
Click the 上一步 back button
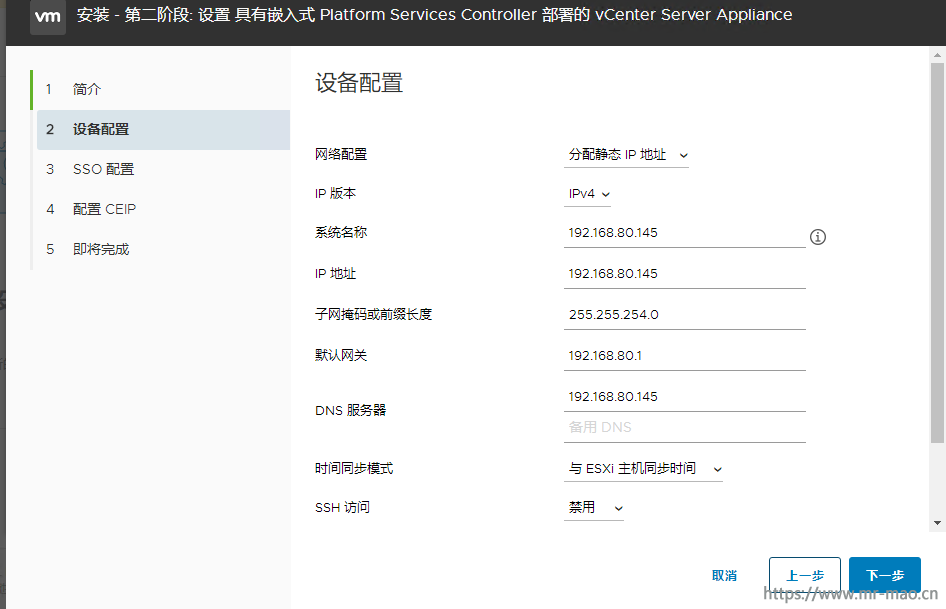(805, 575)
